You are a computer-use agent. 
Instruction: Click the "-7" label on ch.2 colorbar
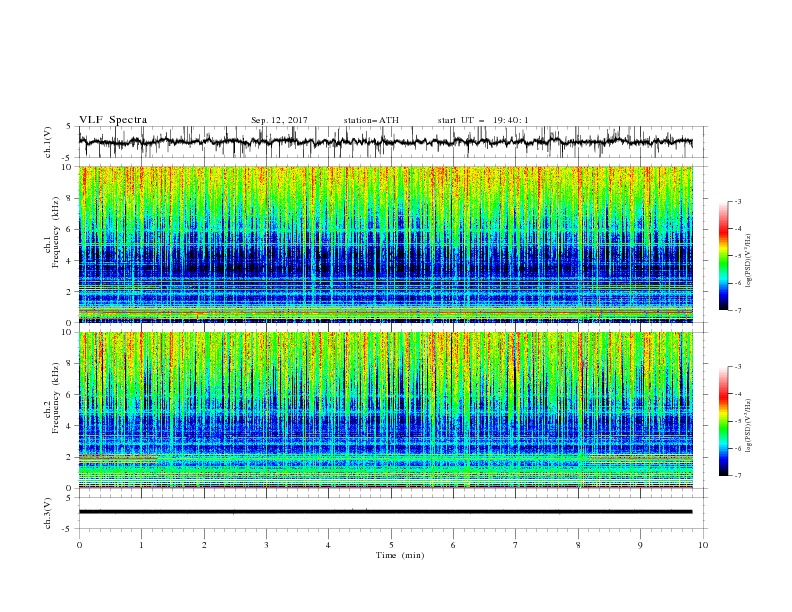pyautogui.click(x=737, y=476)
